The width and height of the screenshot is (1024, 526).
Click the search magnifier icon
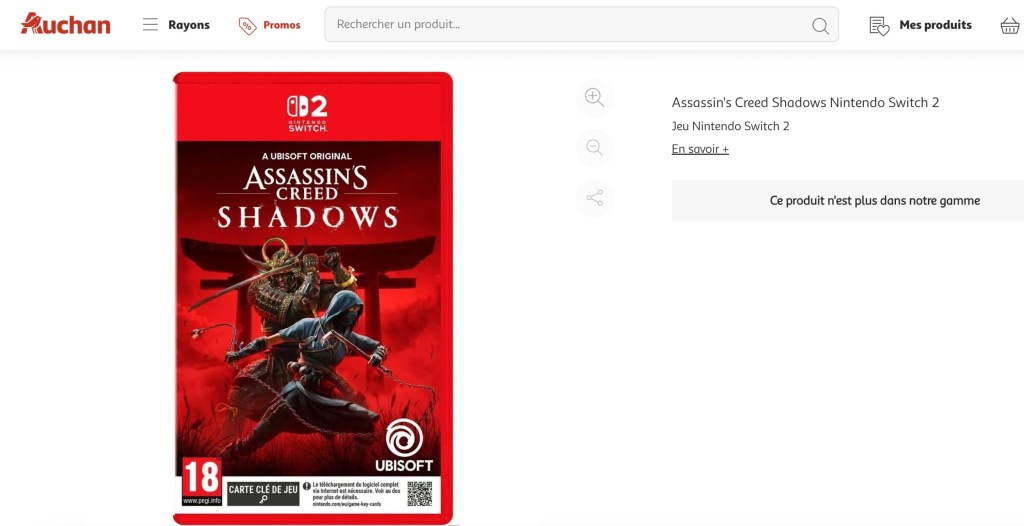point(820,25)
